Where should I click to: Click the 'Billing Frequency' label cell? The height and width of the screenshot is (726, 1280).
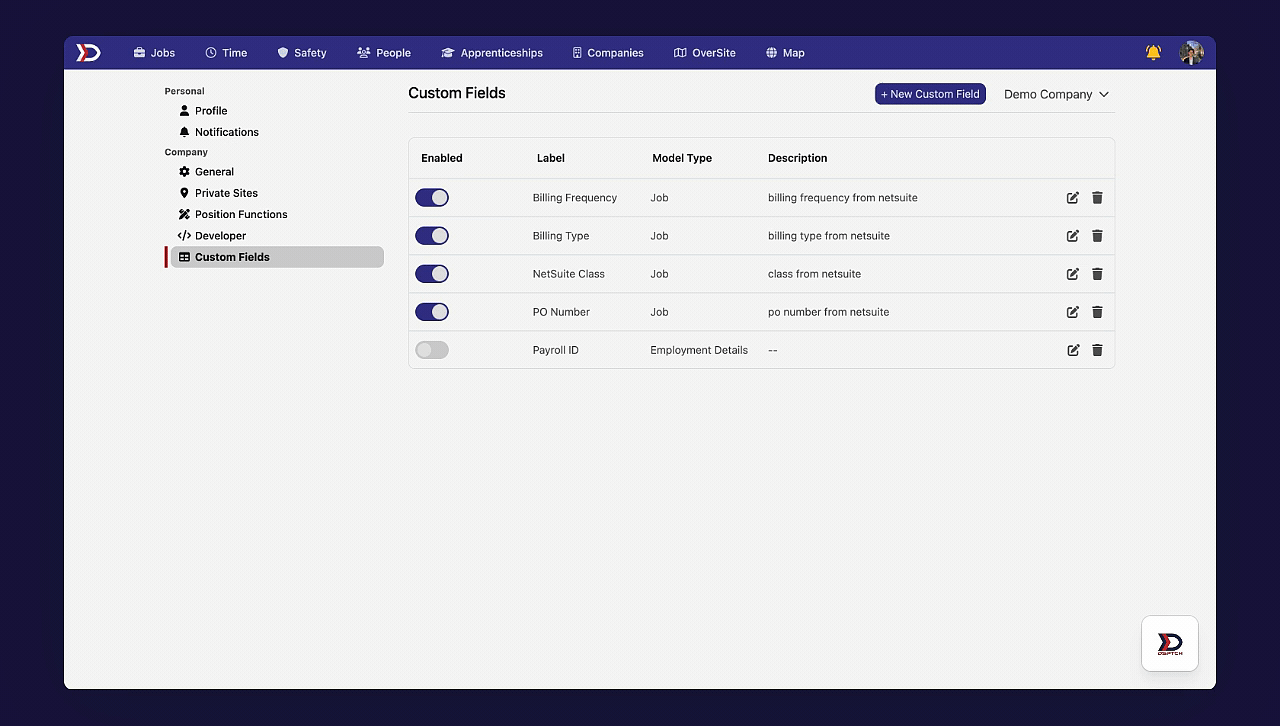tap(575, 198)
